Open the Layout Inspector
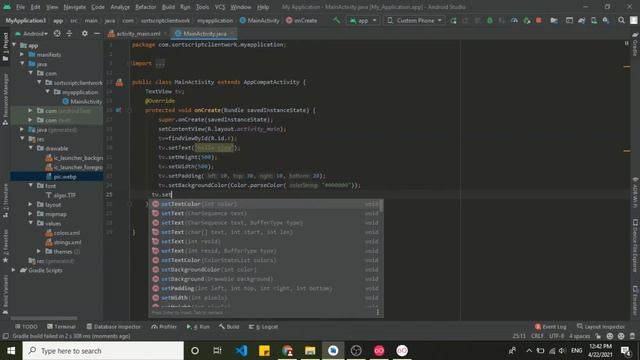The image size is (640, 360). [601, 327]
